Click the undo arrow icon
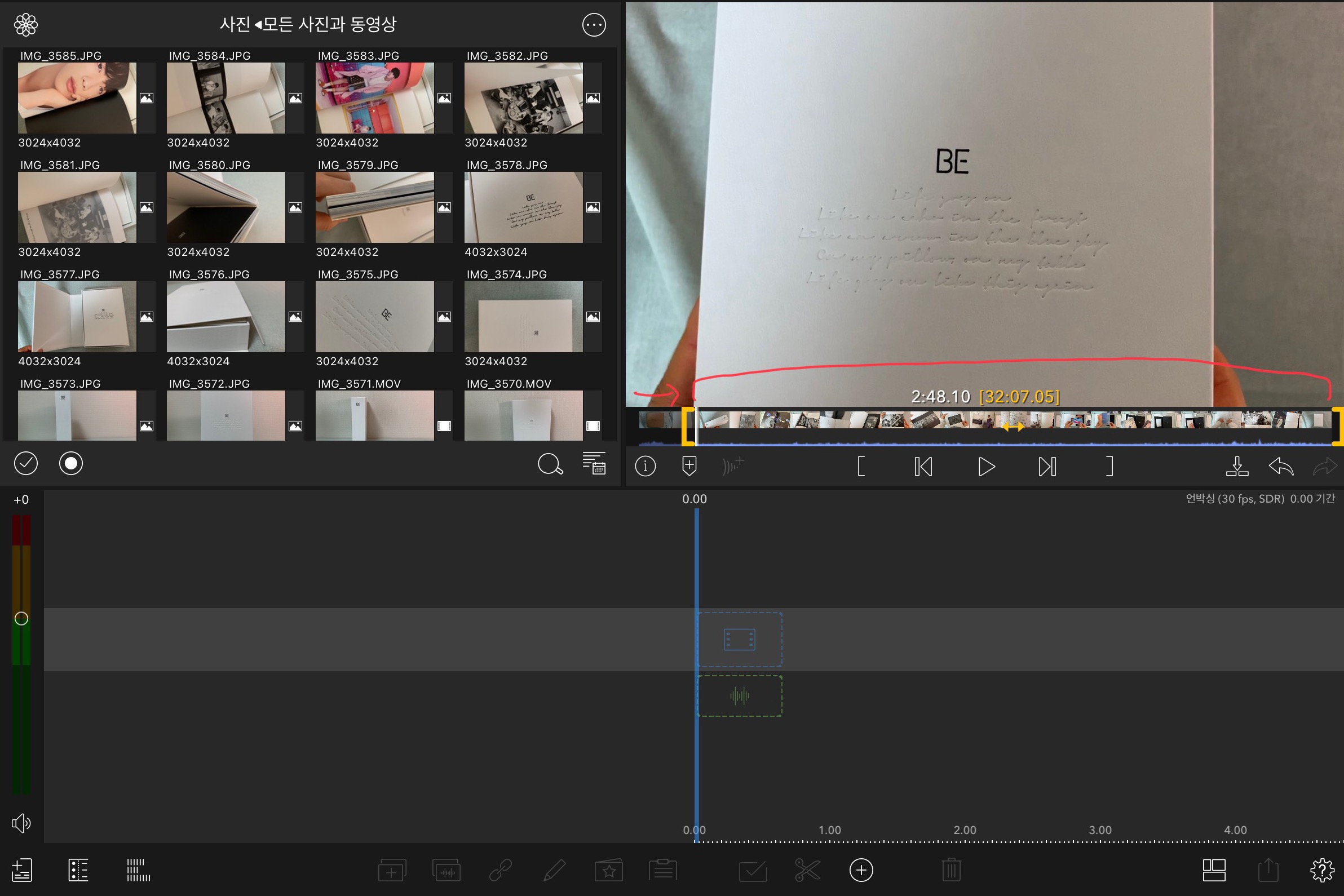Screen dimensions: 1344x896 coord(1280,467)
